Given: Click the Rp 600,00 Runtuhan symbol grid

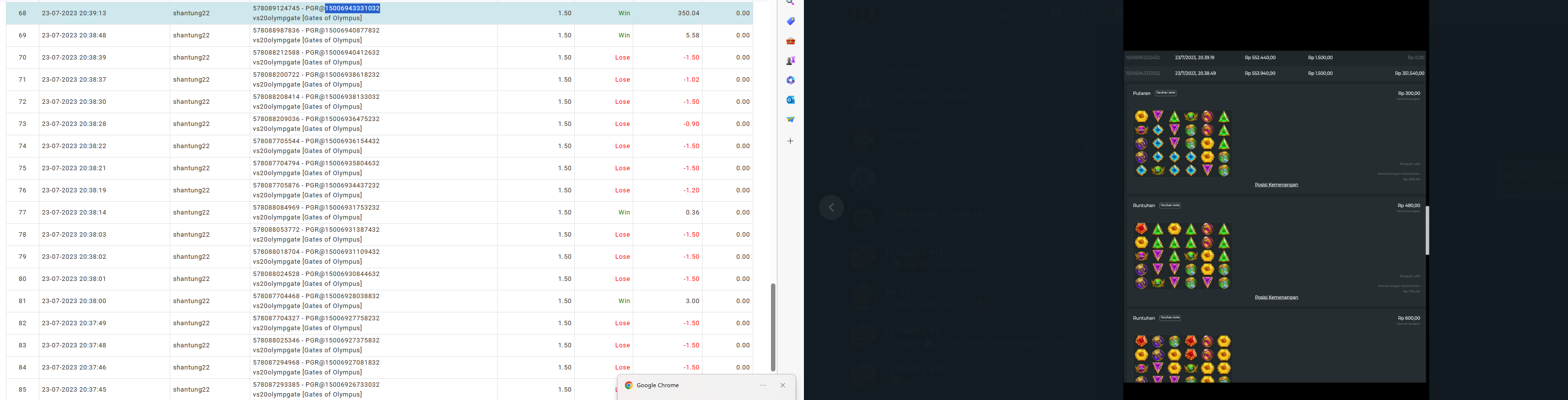Looking at the screenshot, I should [1183, 359].
